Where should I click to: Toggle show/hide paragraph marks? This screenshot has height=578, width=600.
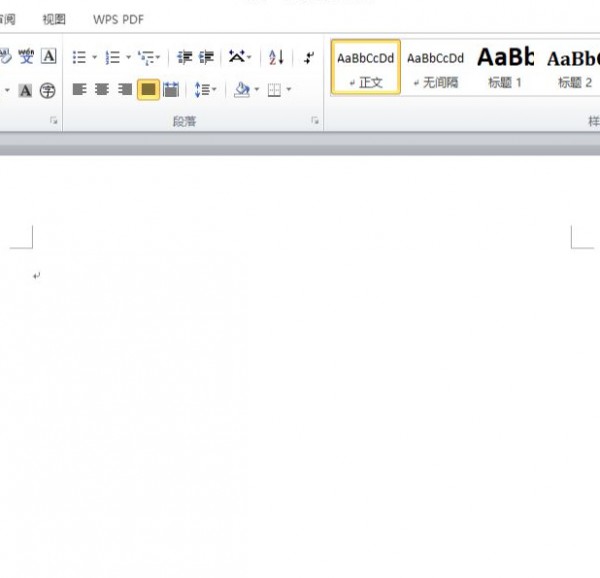[309, 58]
